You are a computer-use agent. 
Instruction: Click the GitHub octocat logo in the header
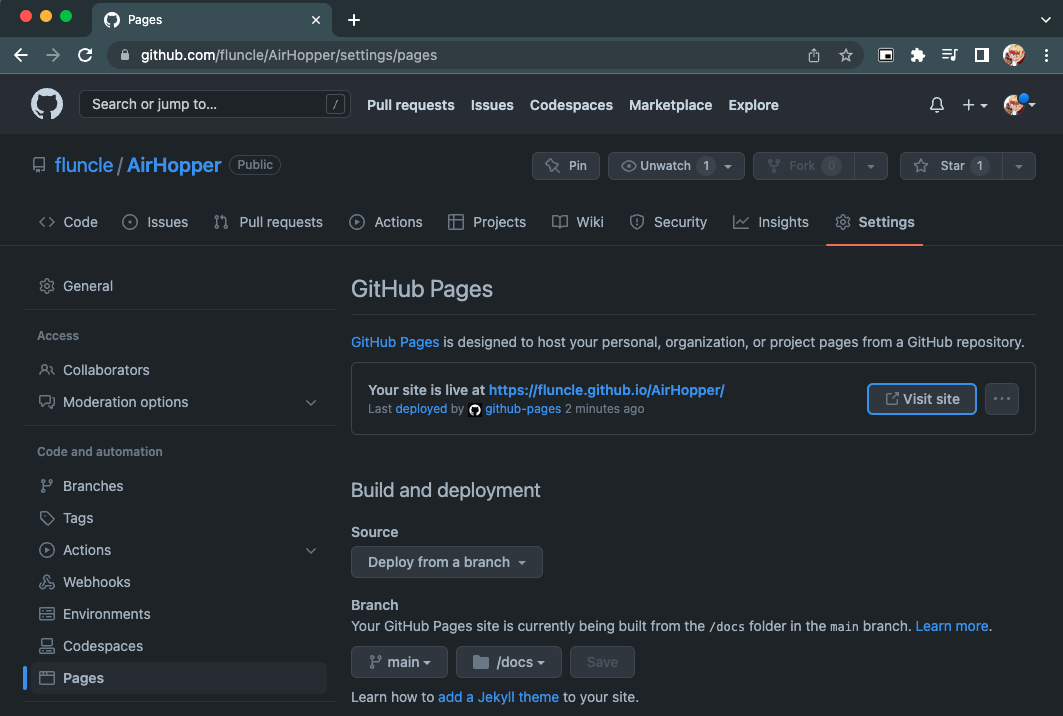(x=47, y=104)
